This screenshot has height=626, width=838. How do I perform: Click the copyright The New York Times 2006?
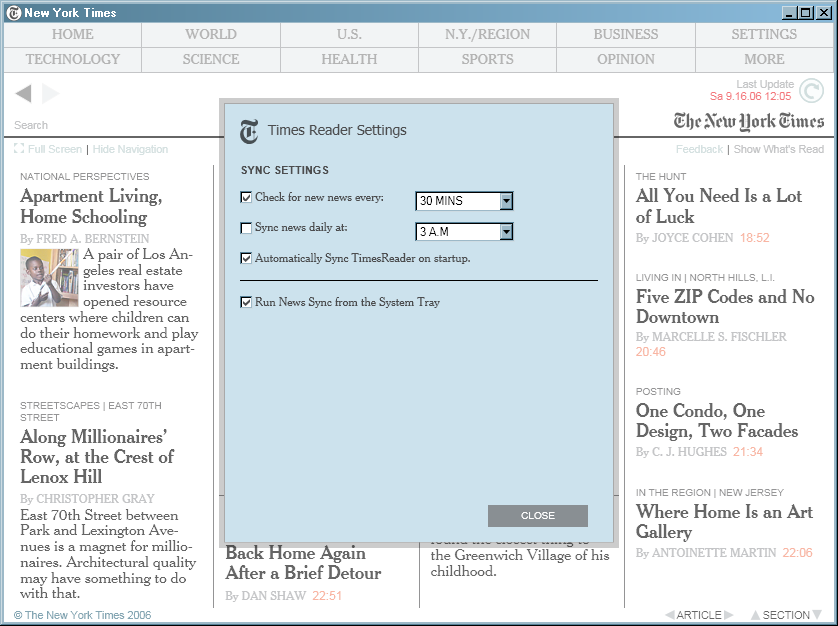coord(82,615)
